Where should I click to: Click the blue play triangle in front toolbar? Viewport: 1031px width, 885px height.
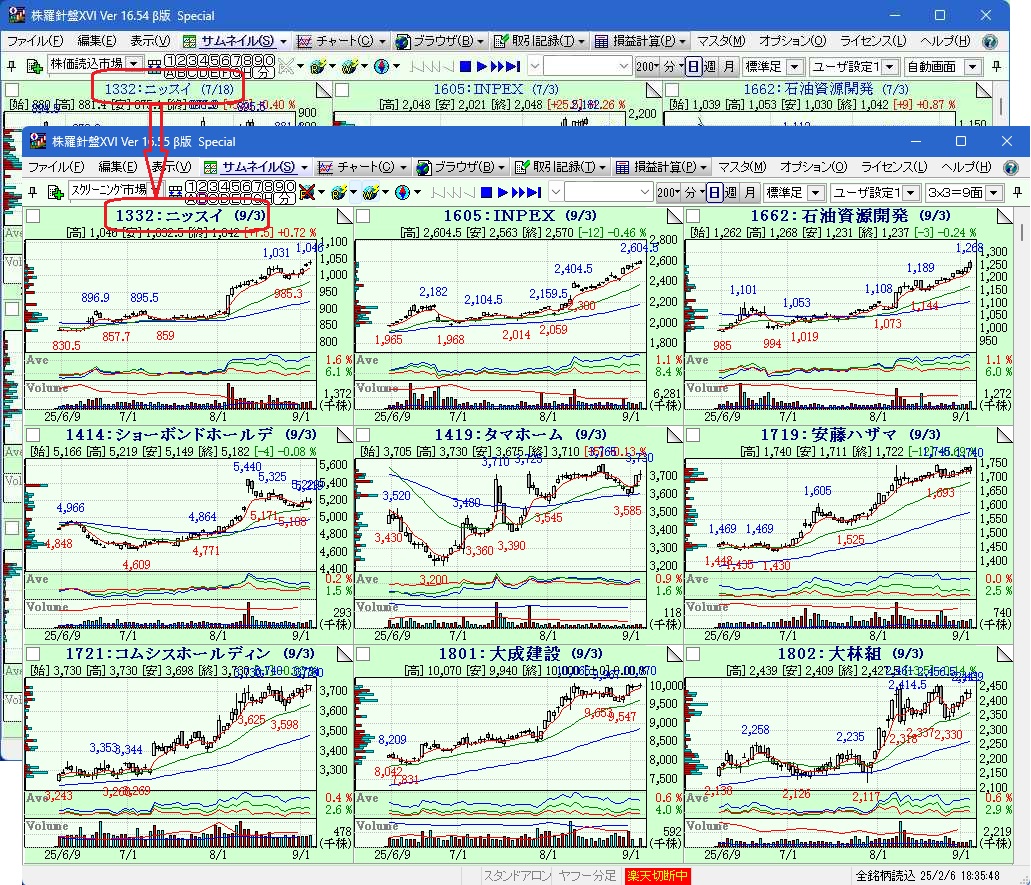pos(503,192)
